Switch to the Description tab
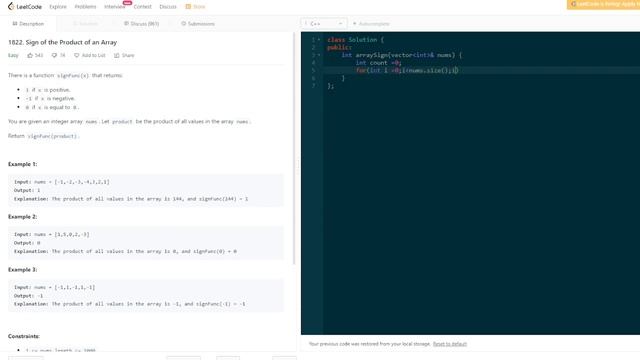Image resolution: width=640 pixels, height=360 pixels. coord(28,24)
